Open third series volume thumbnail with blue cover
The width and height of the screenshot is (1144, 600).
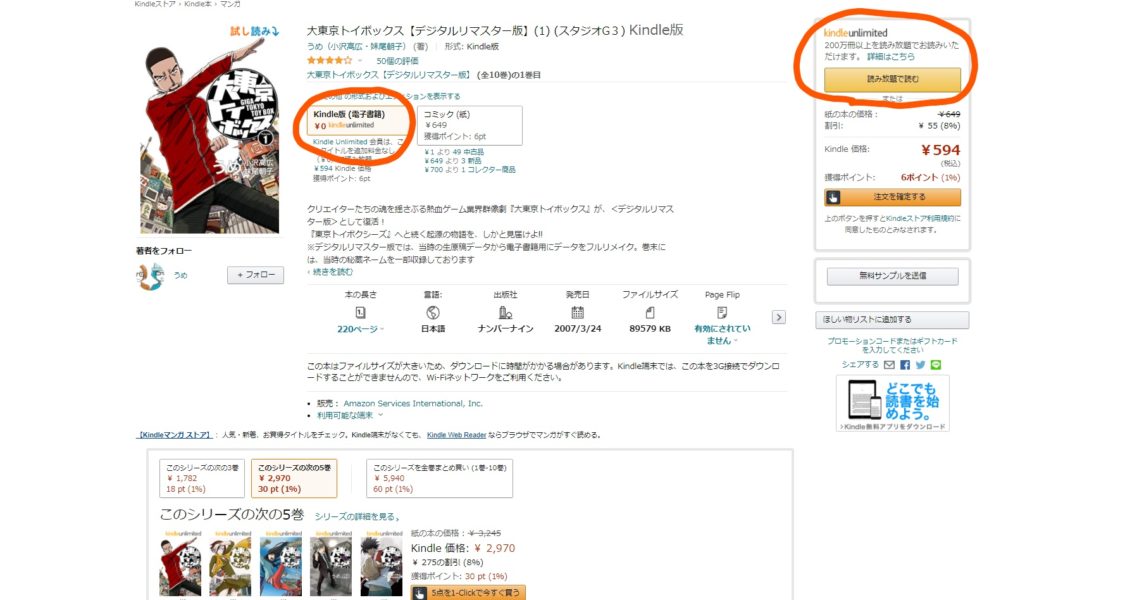point(281,564)
